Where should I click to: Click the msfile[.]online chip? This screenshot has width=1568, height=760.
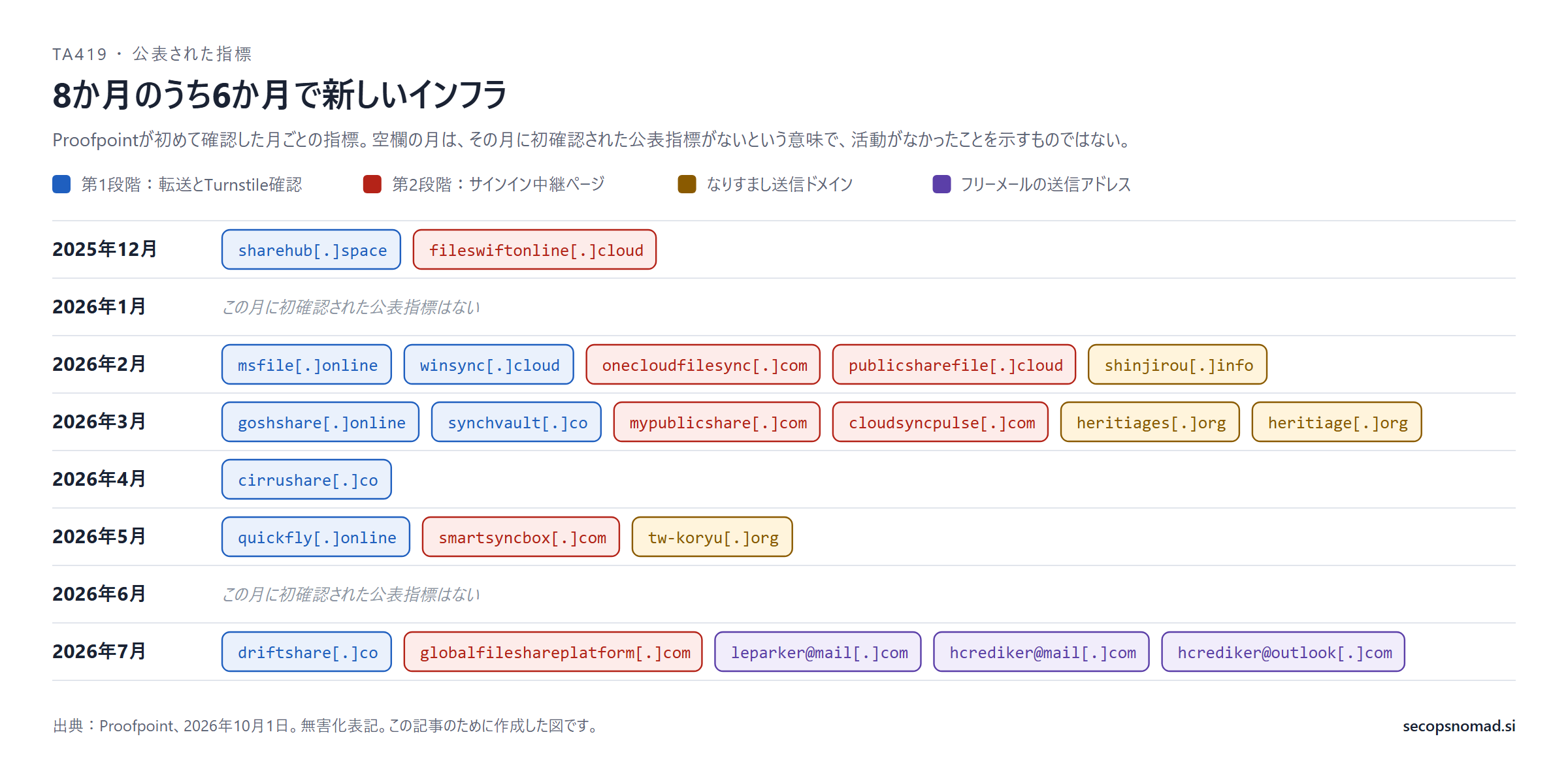tap(307, 364)
